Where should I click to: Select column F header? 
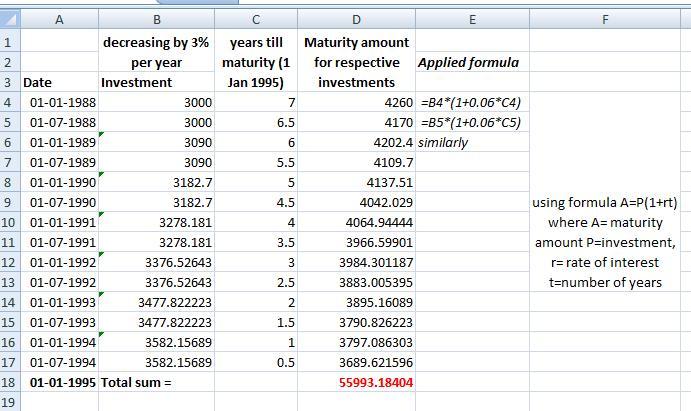tap(605, 20)
